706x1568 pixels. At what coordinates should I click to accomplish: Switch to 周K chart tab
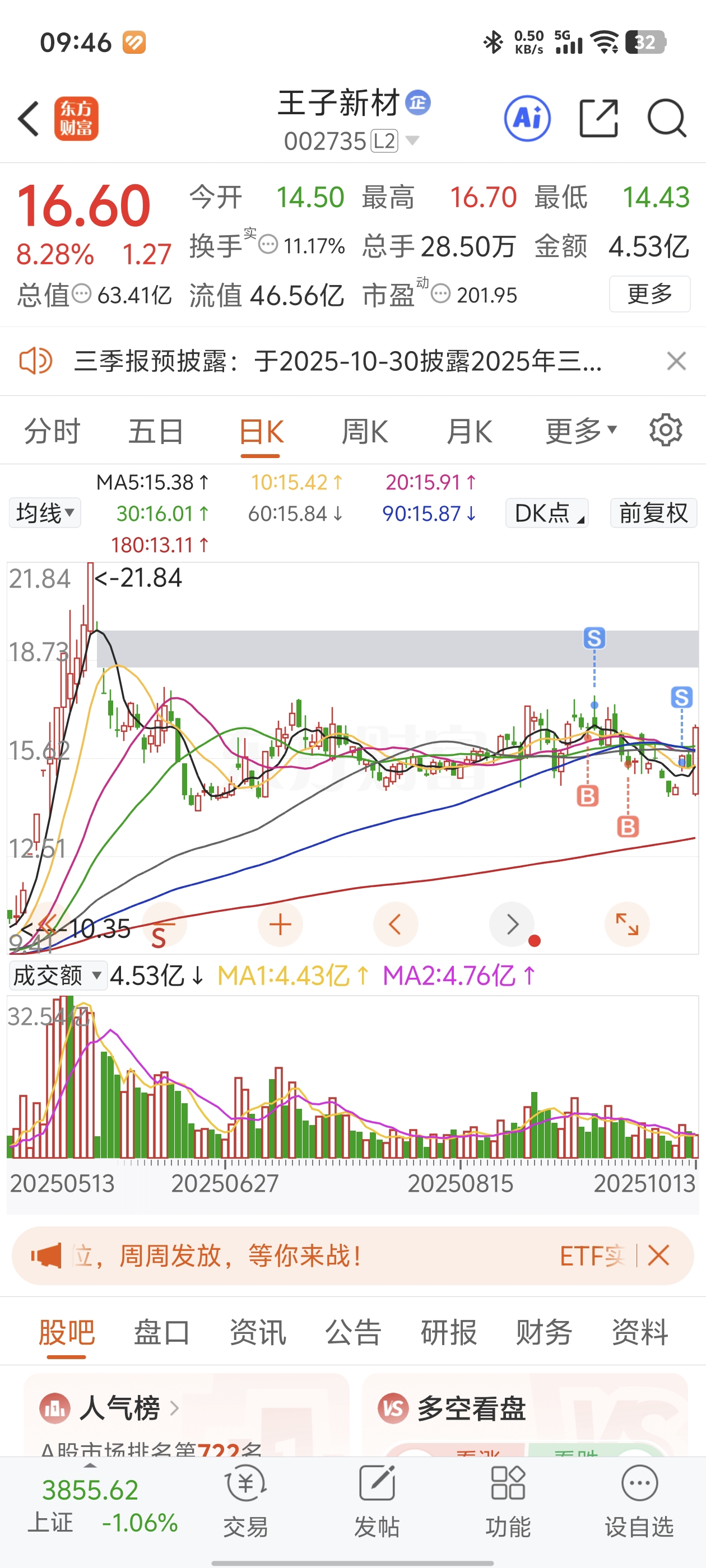click(x=364, y=432)
